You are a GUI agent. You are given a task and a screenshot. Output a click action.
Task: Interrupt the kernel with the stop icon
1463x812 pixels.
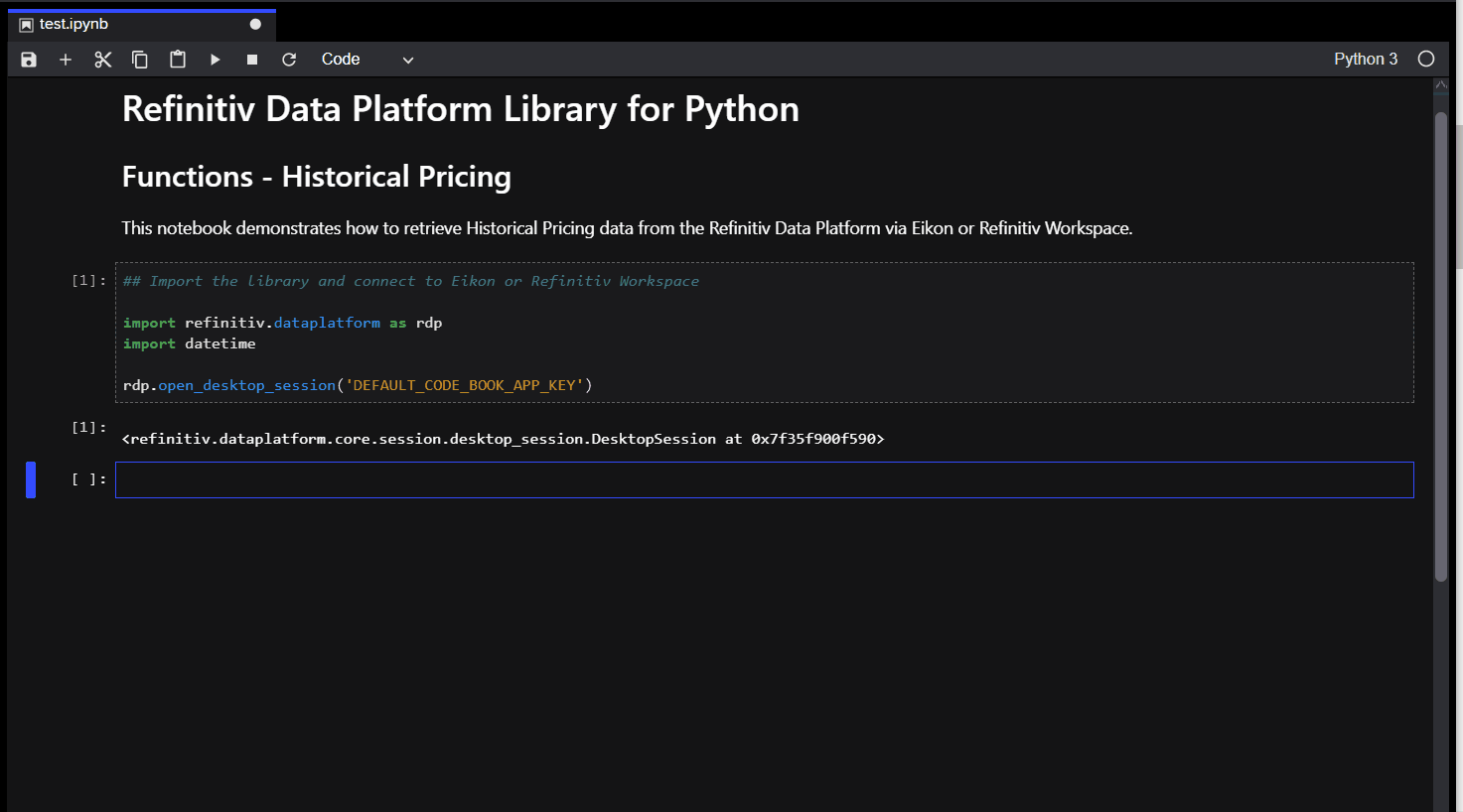(252, 60)
